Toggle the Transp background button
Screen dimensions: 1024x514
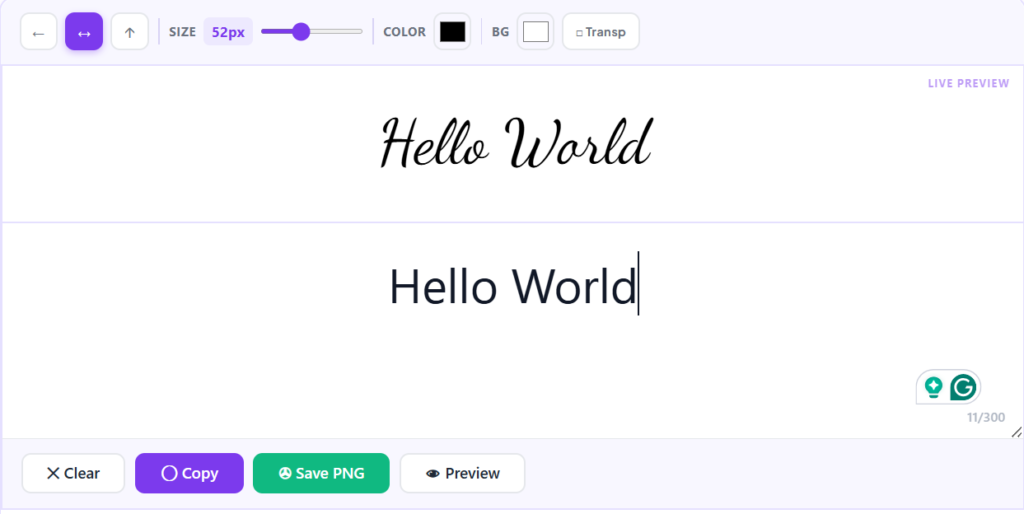[x=601, y=31]
